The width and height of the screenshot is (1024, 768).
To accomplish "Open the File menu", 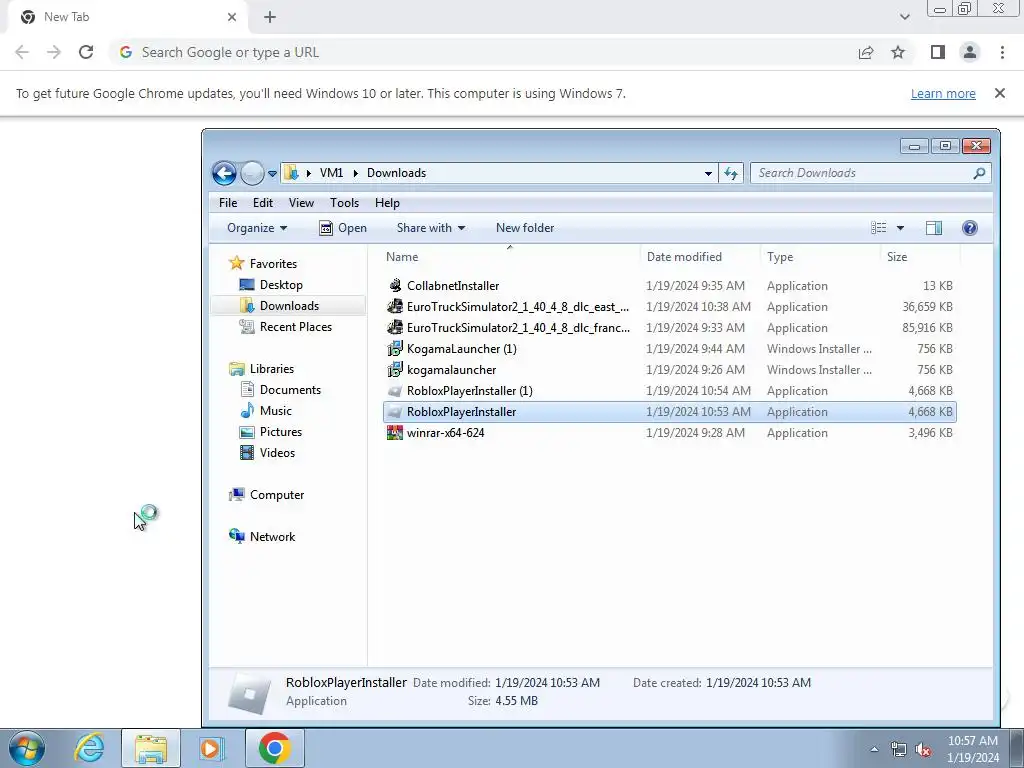I will point(228,203).
